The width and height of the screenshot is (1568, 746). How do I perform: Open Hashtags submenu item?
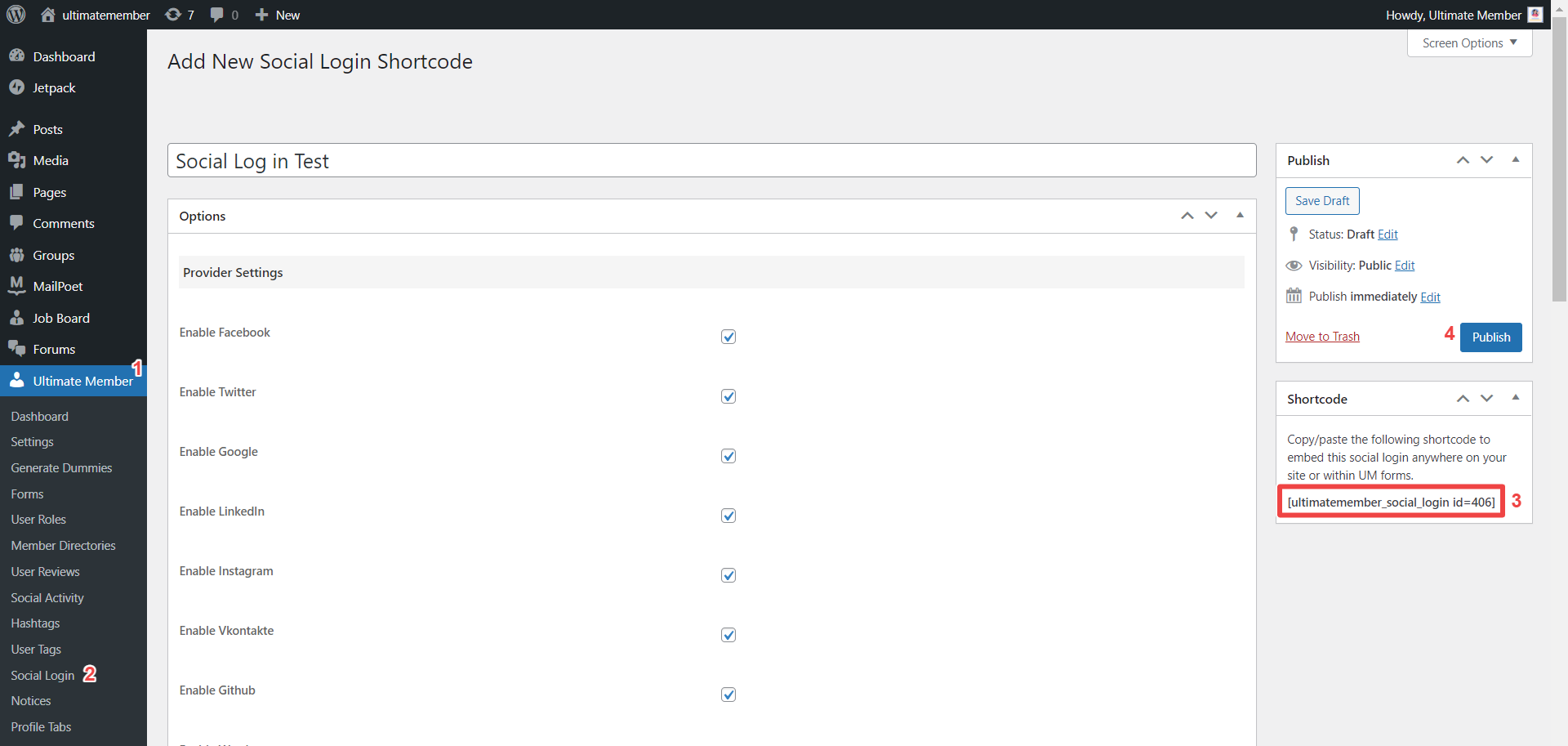(x=35, y=623)
